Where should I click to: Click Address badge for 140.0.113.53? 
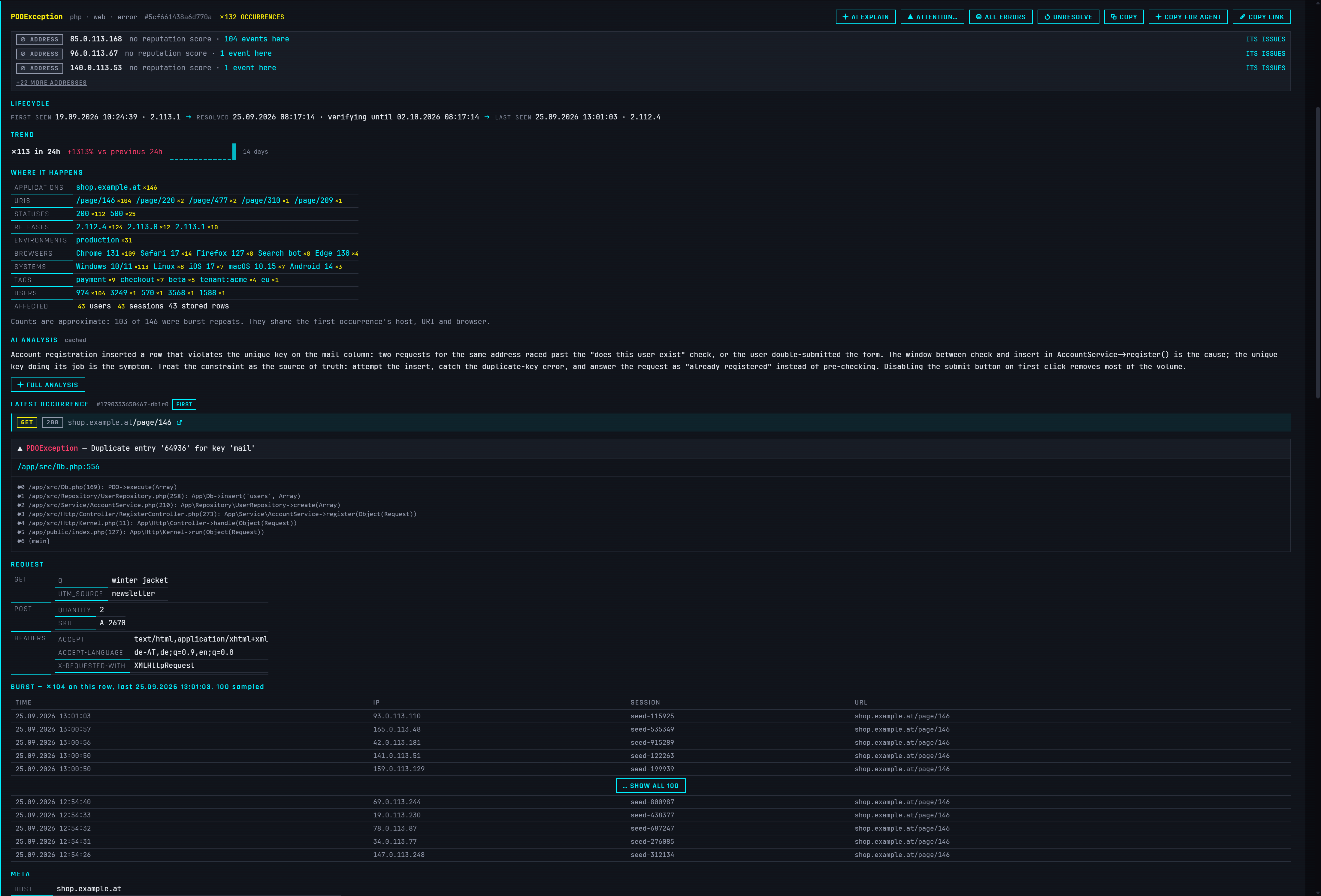point(40,68)
